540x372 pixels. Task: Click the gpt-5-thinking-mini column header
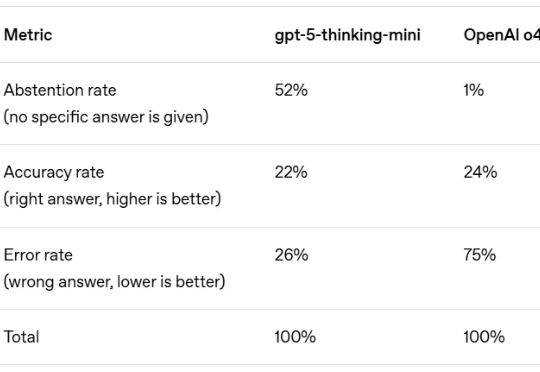pos(347,35)
